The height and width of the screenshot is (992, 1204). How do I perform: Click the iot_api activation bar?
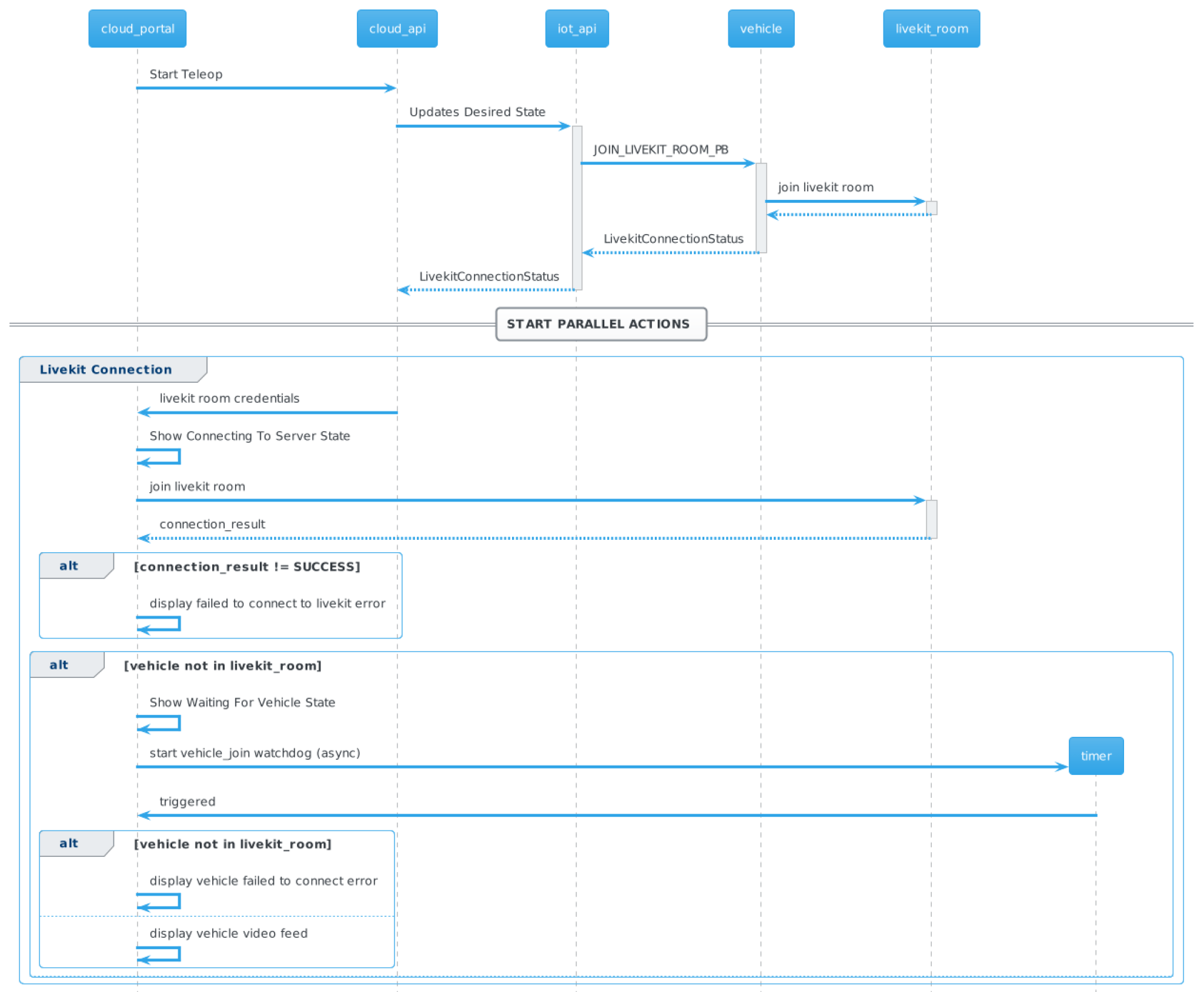(577, 208)
